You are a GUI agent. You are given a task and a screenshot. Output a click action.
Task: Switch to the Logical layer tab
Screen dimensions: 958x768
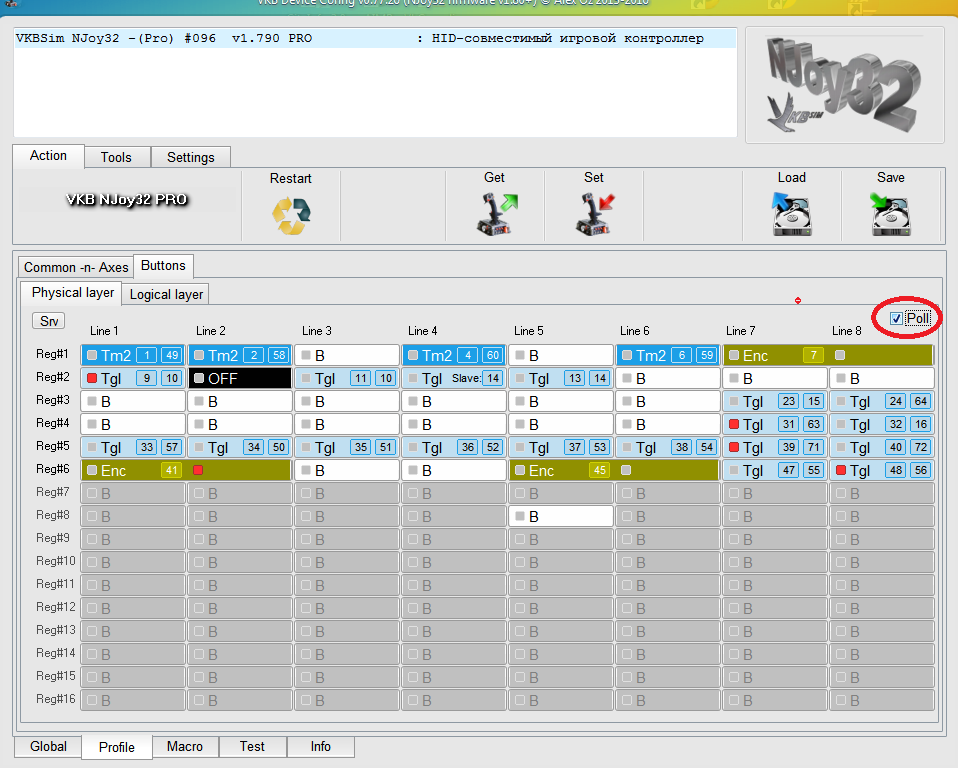point(166,294)
